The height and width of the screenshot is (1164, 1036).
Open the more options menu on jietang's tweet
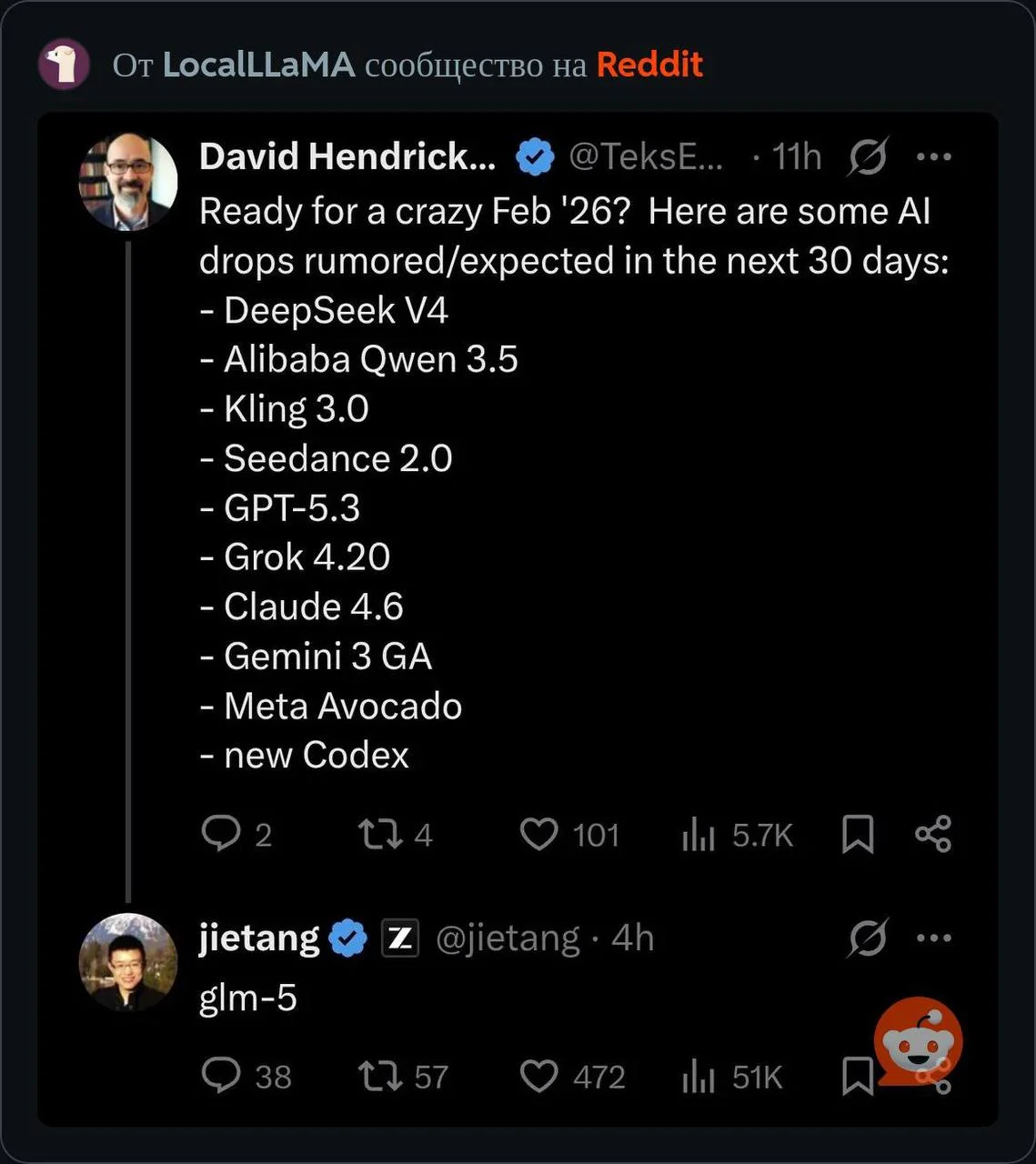click(934, 938)
